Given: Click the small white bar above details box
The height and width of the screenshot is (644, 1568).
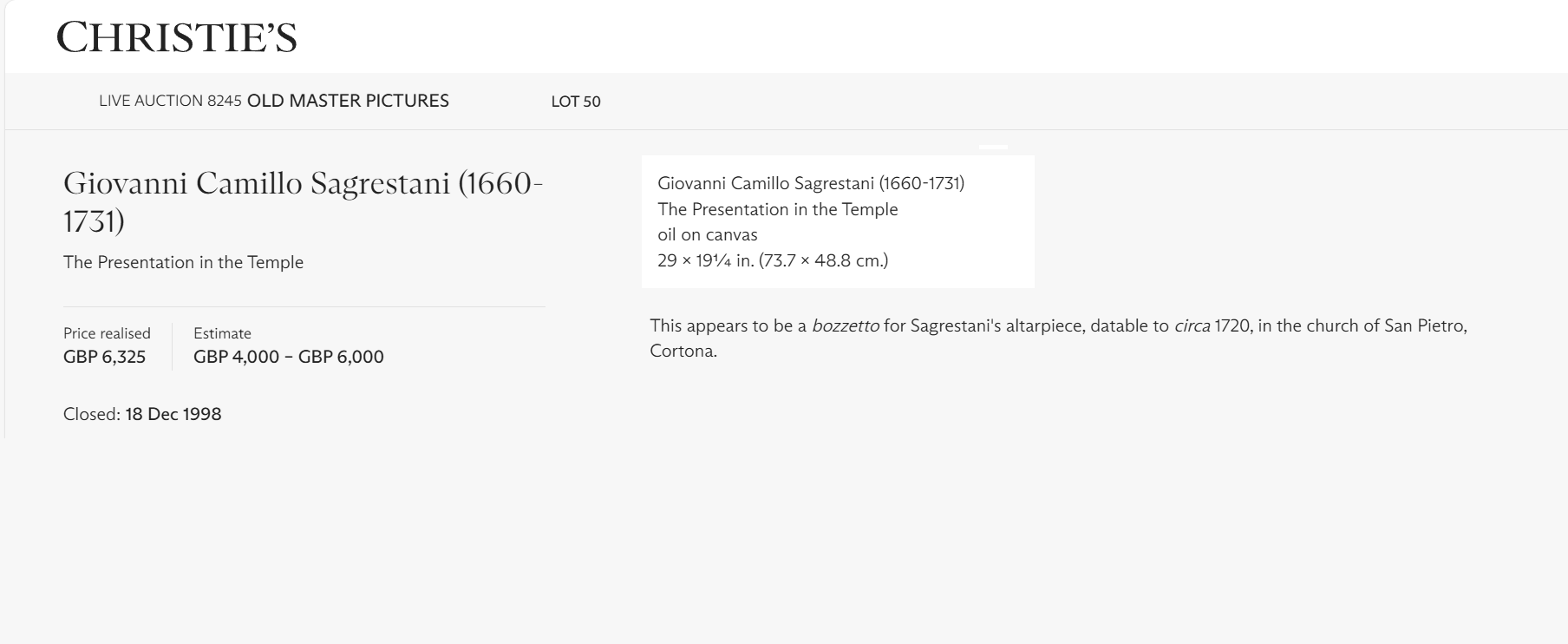Looking at the screenshot, I should (x=993, y=148).
